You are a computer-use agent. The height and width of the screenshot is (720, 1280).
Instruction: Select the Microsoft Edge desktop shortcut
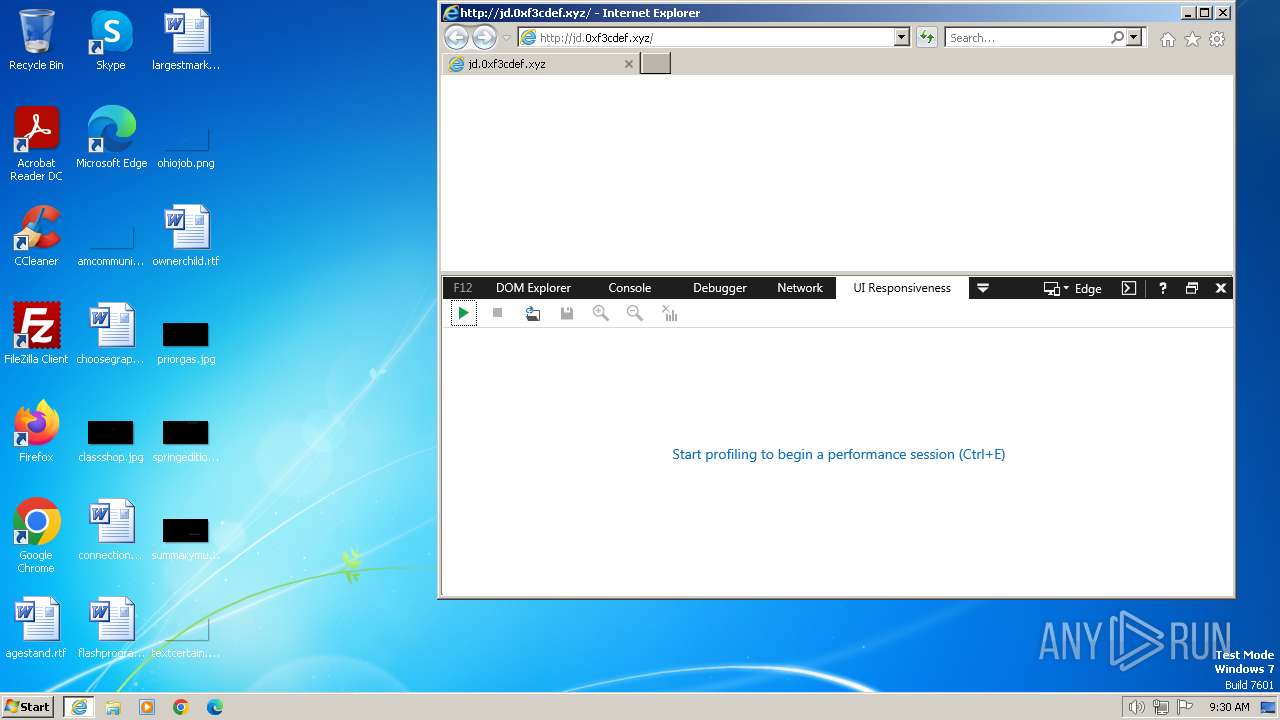pyautogui.click(x=111, y=138)
